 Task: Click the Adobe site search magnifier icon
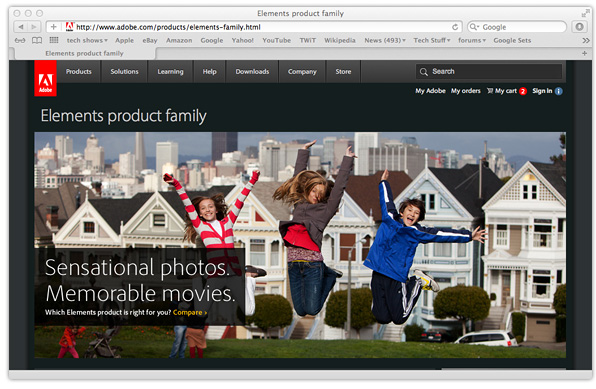pos(423,71)
